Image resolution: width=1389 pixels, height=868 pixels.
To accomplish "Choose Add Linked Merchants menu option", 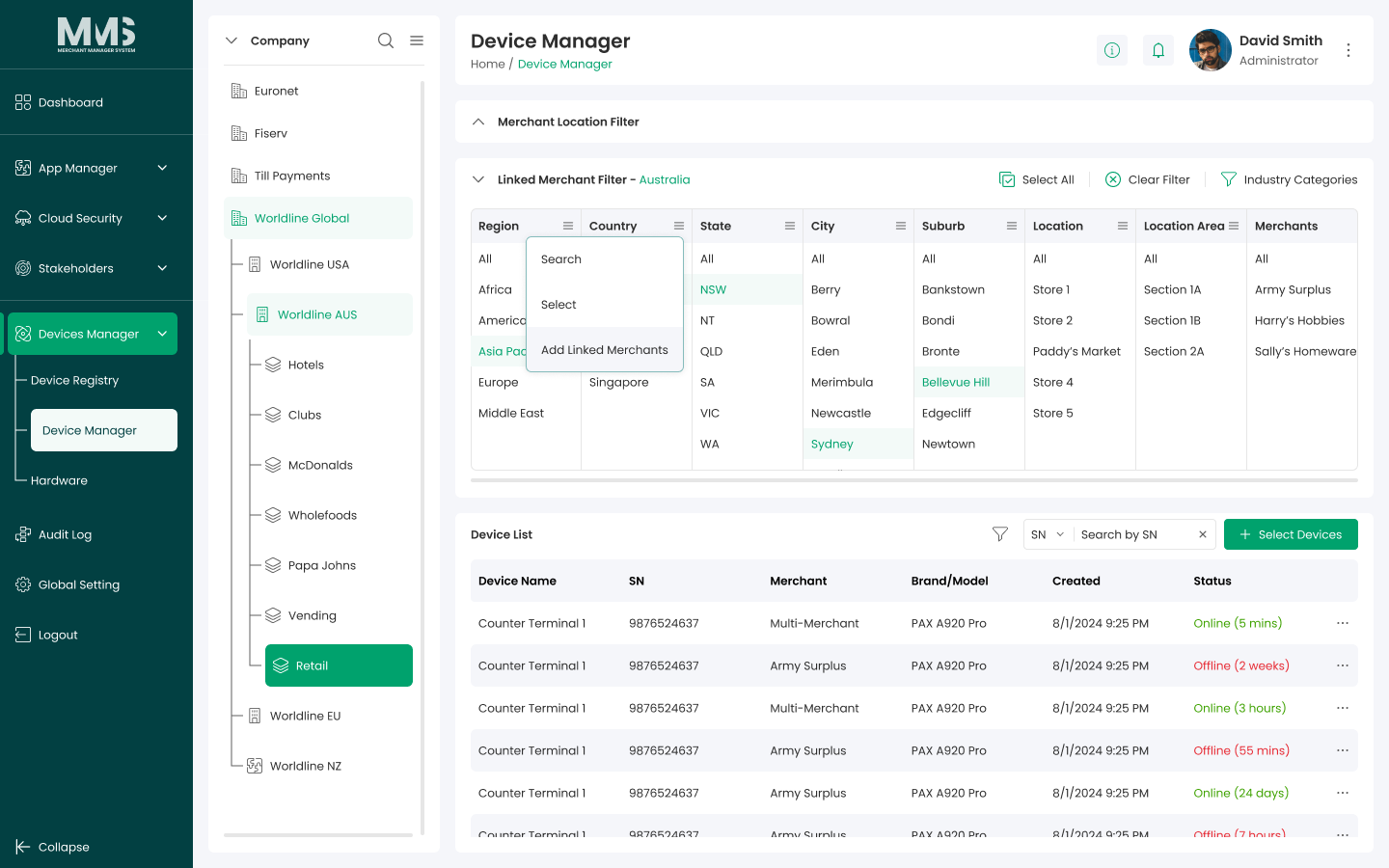I will tap(605, 350).
